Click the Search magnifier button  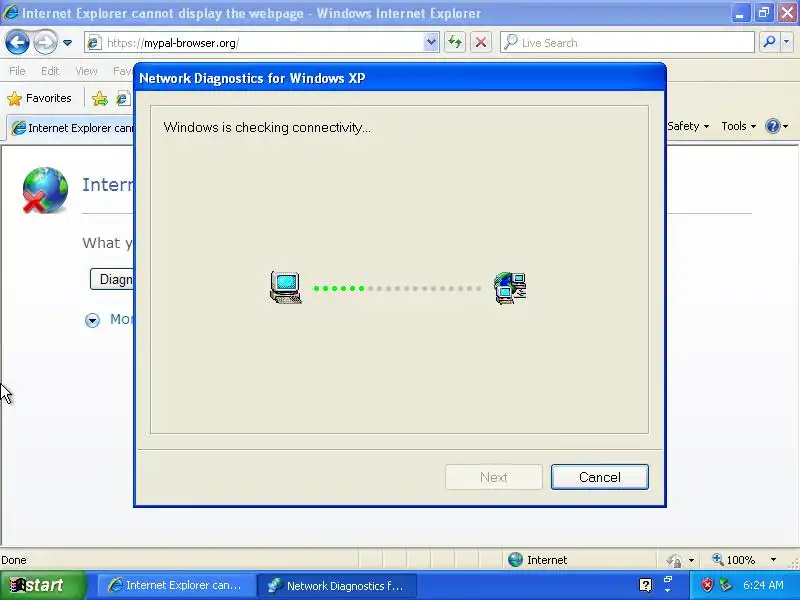[769, 42]
